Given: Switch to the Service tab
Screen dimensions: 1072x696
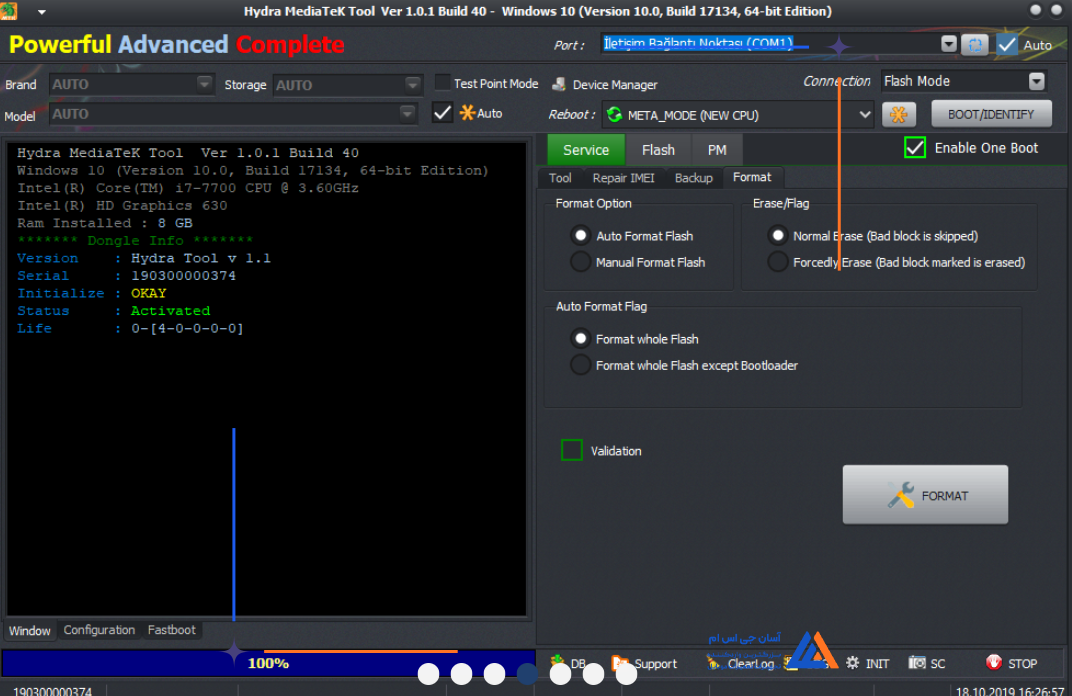Looking at the screenshot, I should [586, 150].
